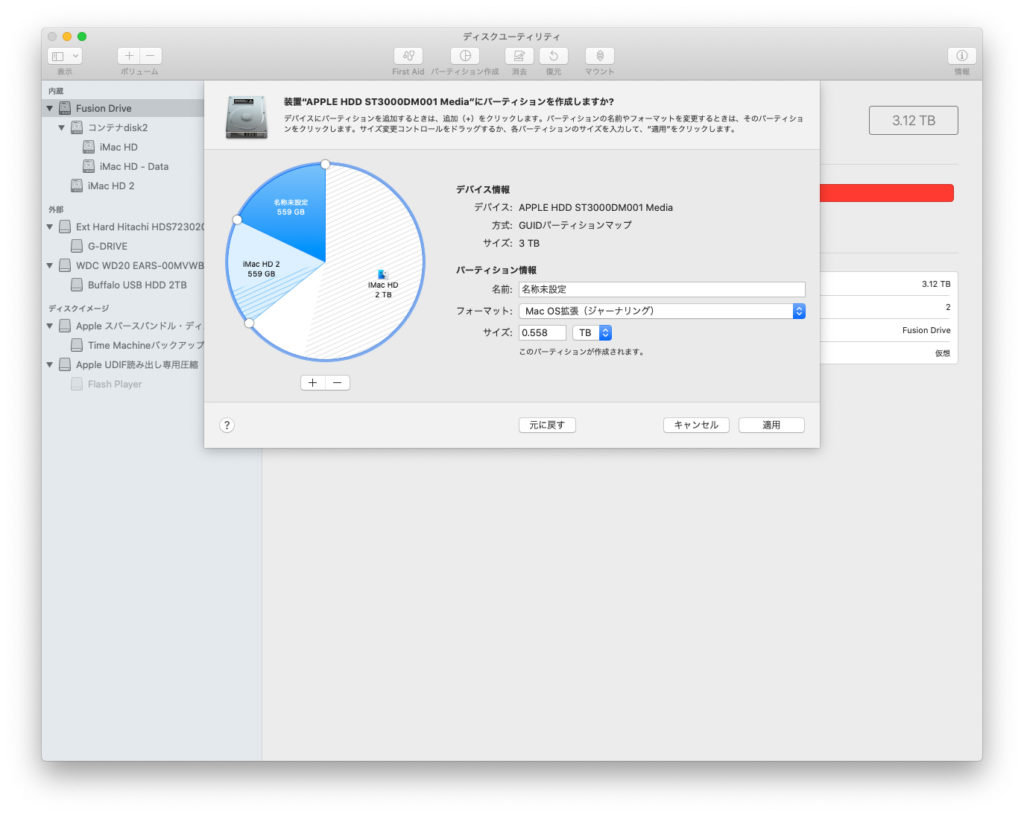Open the size unit TB dropdown
Image resolution: width=1024 pixels, height=816 pixels.
pos(592,333)
